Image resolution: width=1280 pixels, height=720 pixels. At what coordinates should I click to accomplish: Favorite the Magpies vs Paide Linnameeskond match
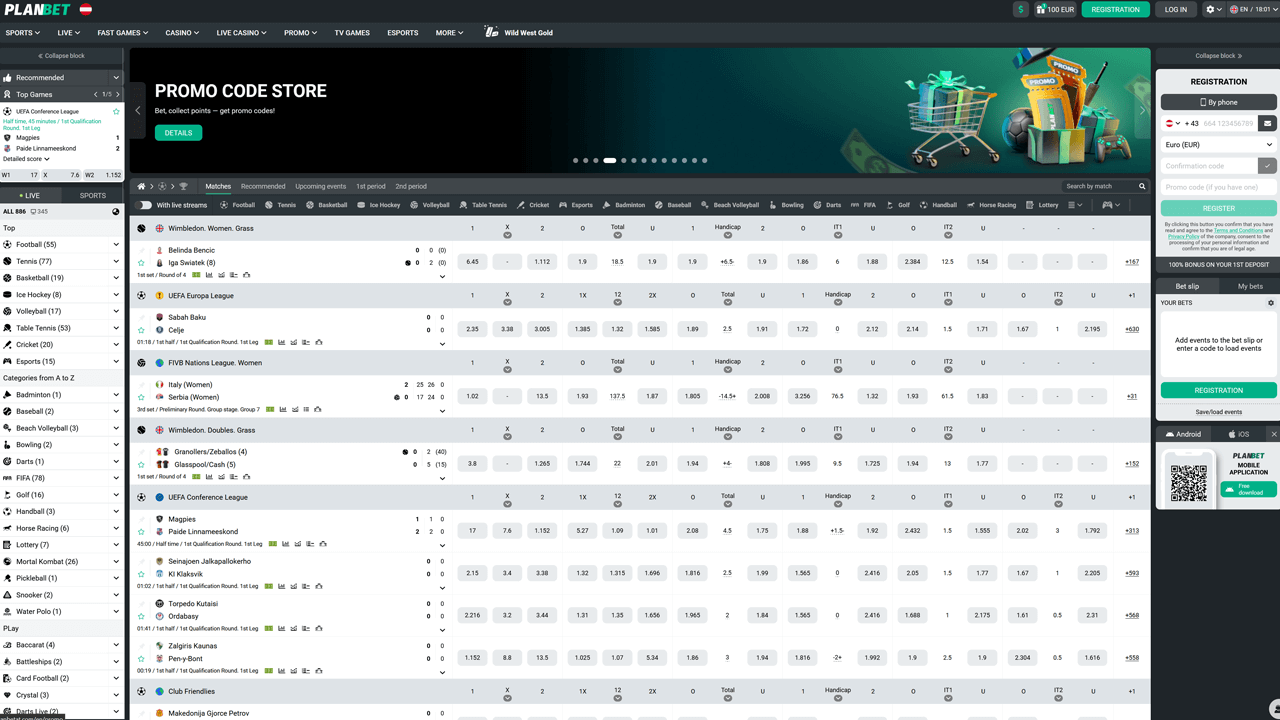click(x=141, y=532)
